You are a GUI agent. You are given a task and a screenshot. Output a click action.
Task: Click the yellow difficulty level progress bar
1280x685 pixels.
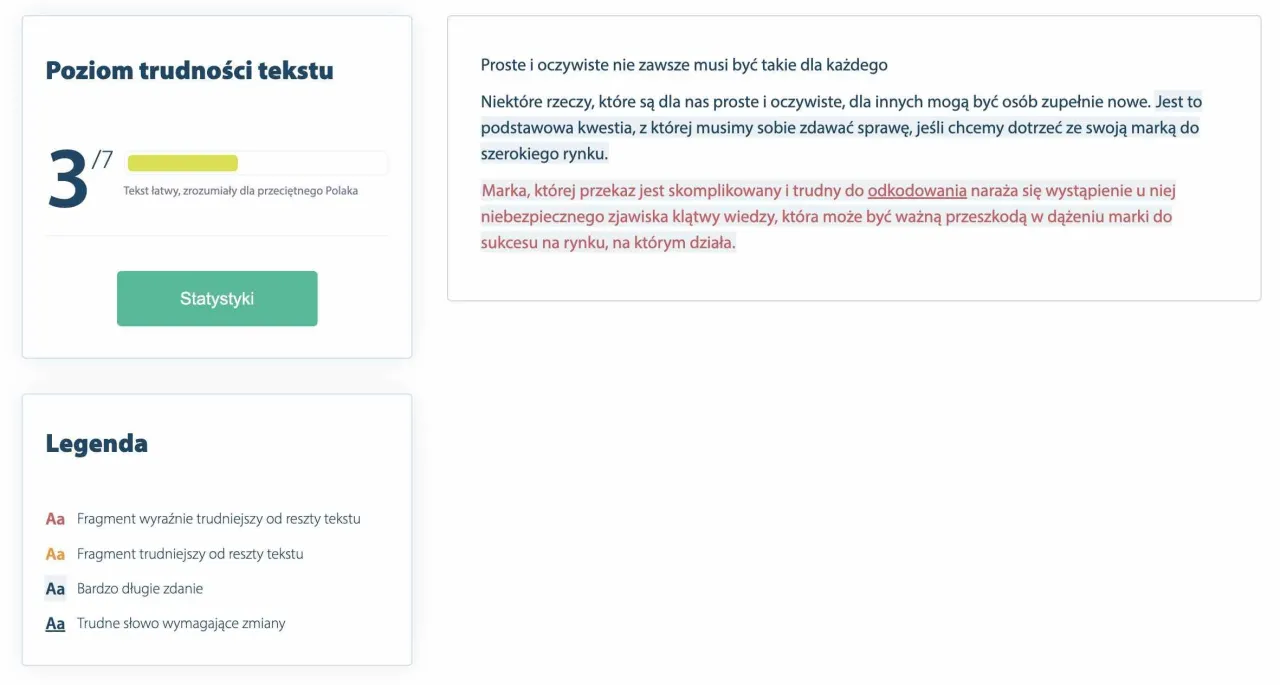[x=183, y=163]
